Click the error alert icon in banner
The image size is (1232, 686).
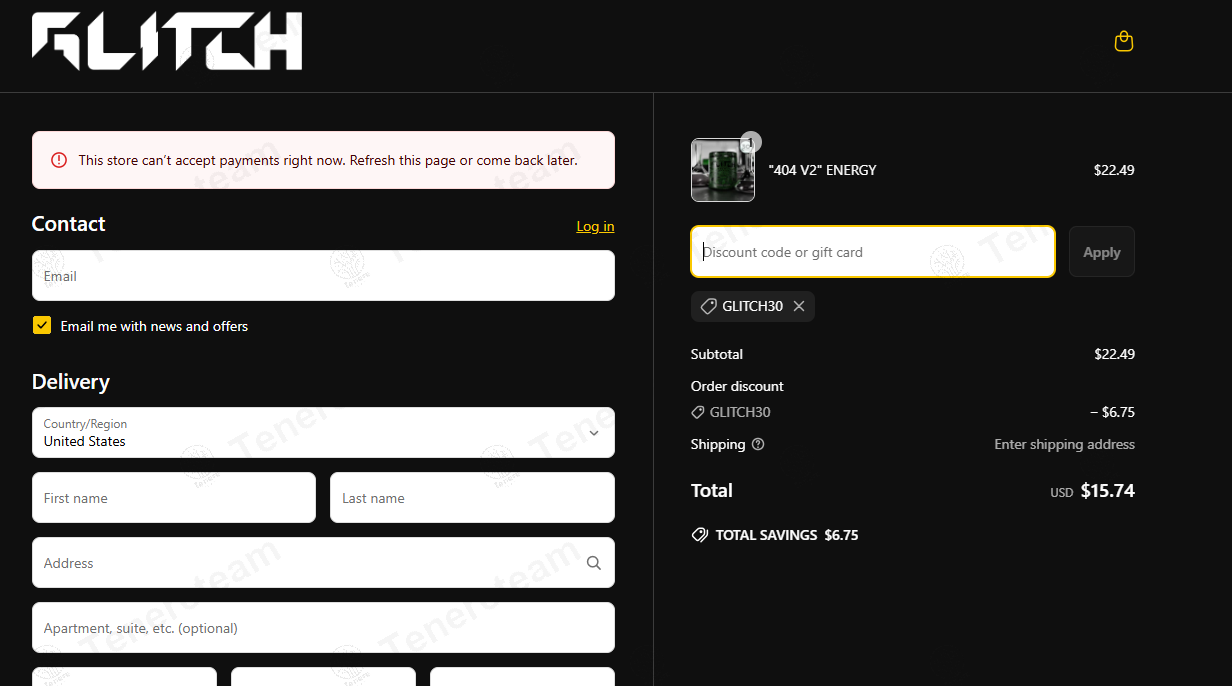(x=59, y=160)
